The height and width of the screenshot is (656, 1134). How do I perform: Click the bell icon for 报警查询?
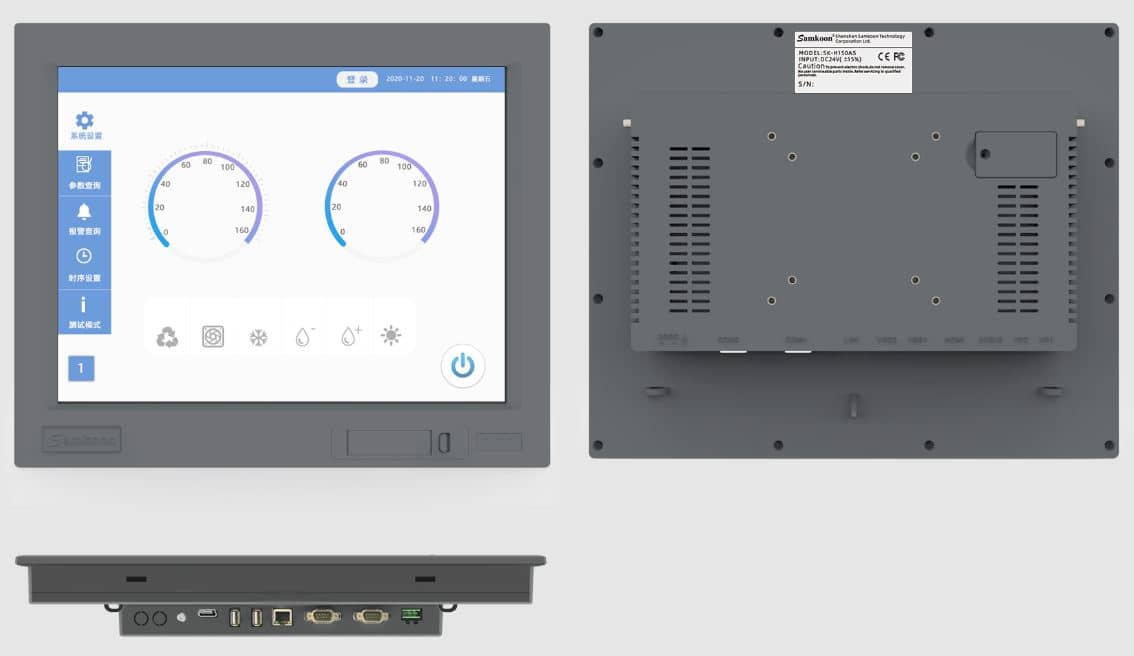pos(84,212)
